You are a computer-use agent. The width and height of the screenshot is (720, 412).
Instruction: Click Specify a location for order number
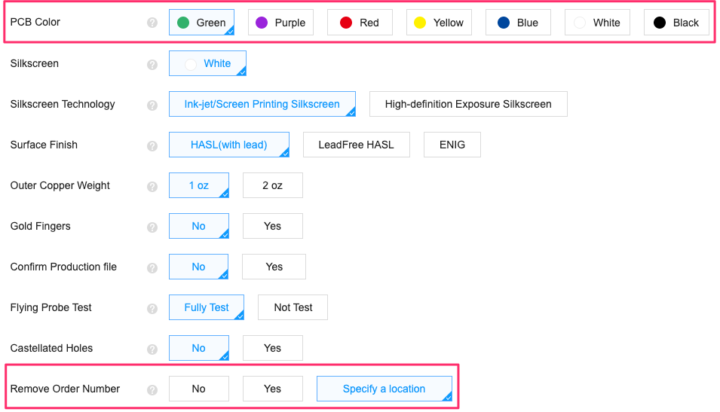point(384,389)
